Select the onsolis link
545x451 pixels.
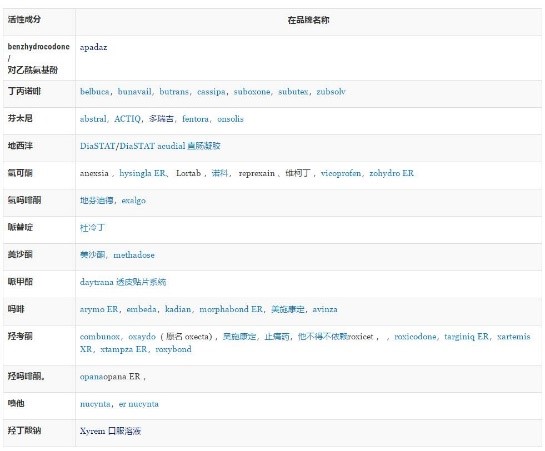pos(230,119)
